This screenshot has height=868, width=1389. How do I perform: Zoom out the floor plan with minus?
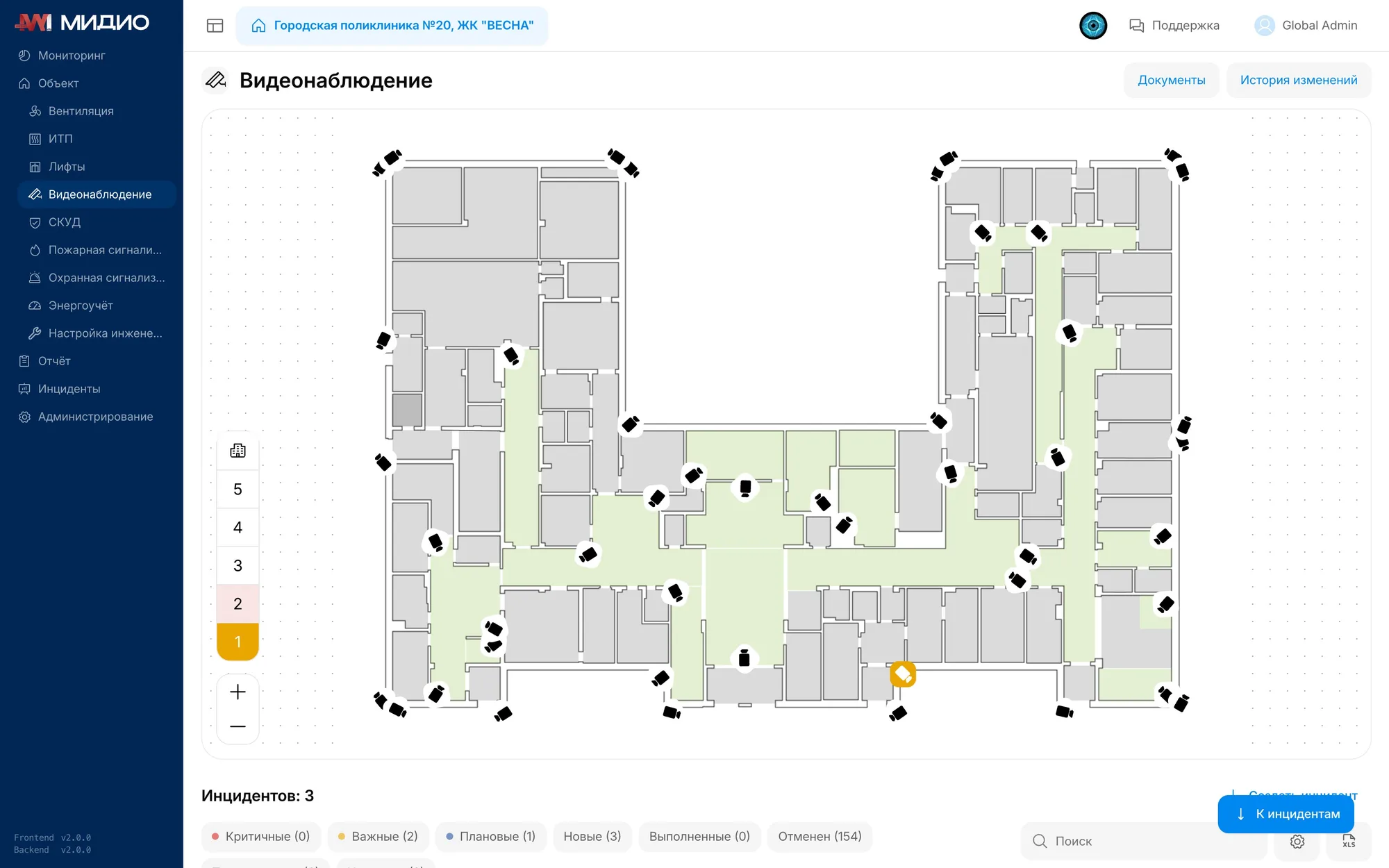click(x=238, y=726)
